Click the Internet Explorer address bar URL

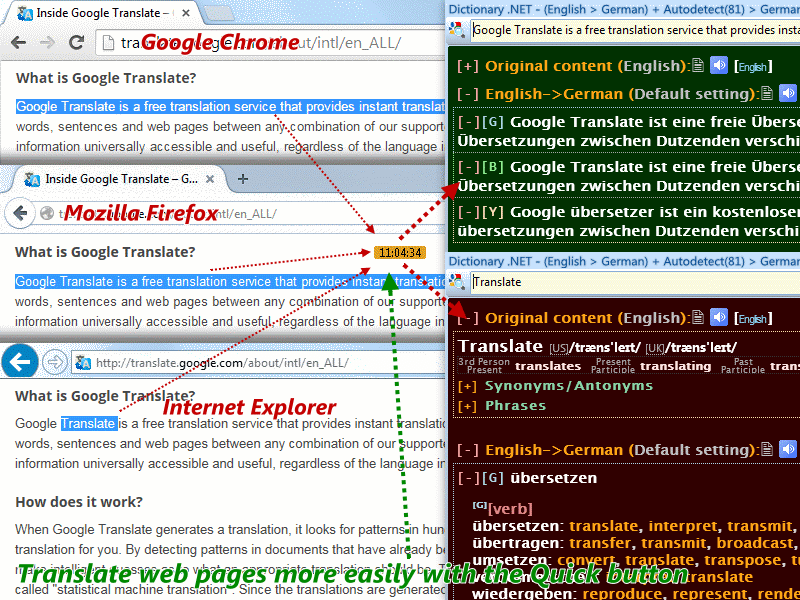click(x=222, y=363)
